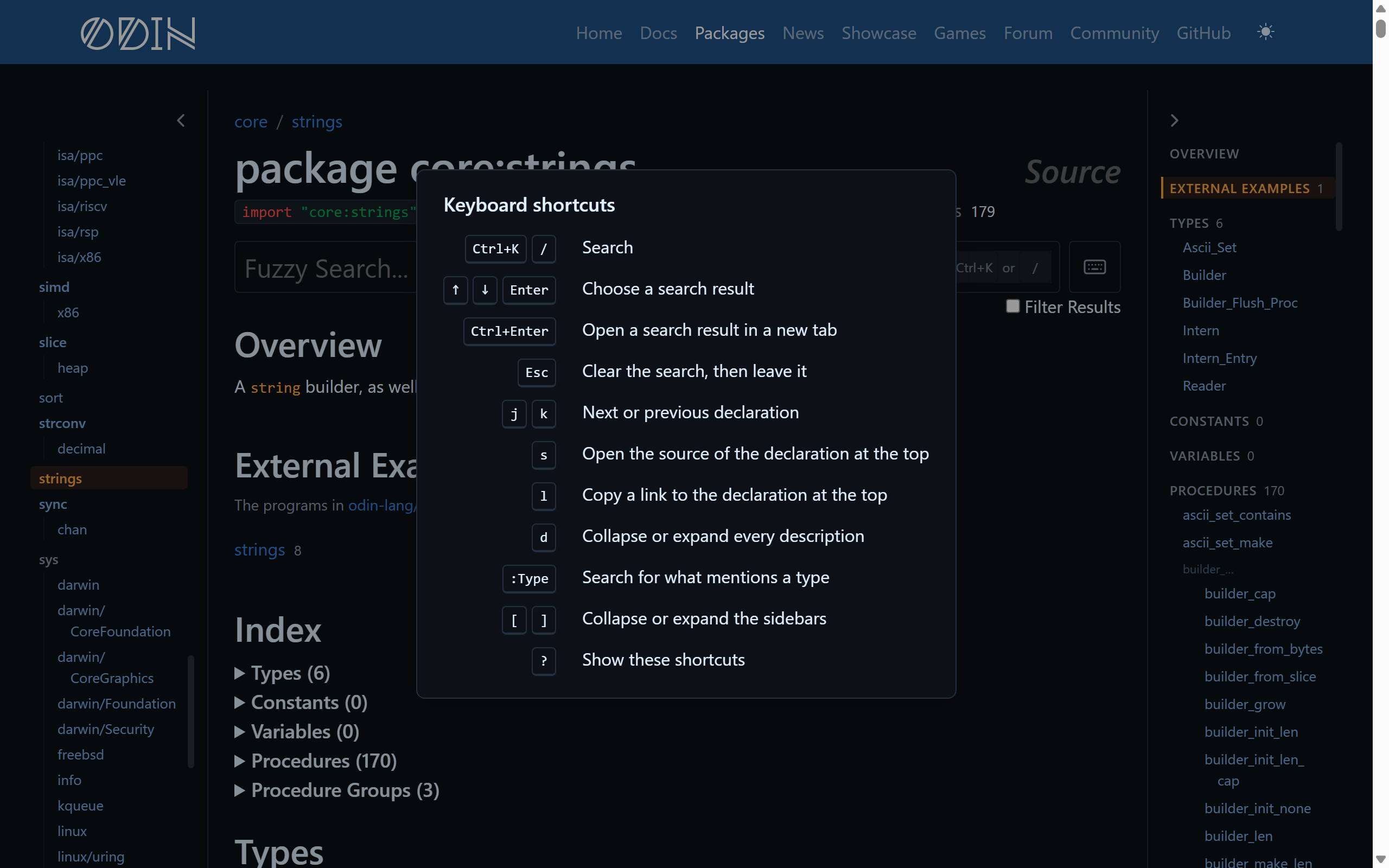Click the :Type key in shortcuts dialog
1389x868 pixels.
click(529, 579)
